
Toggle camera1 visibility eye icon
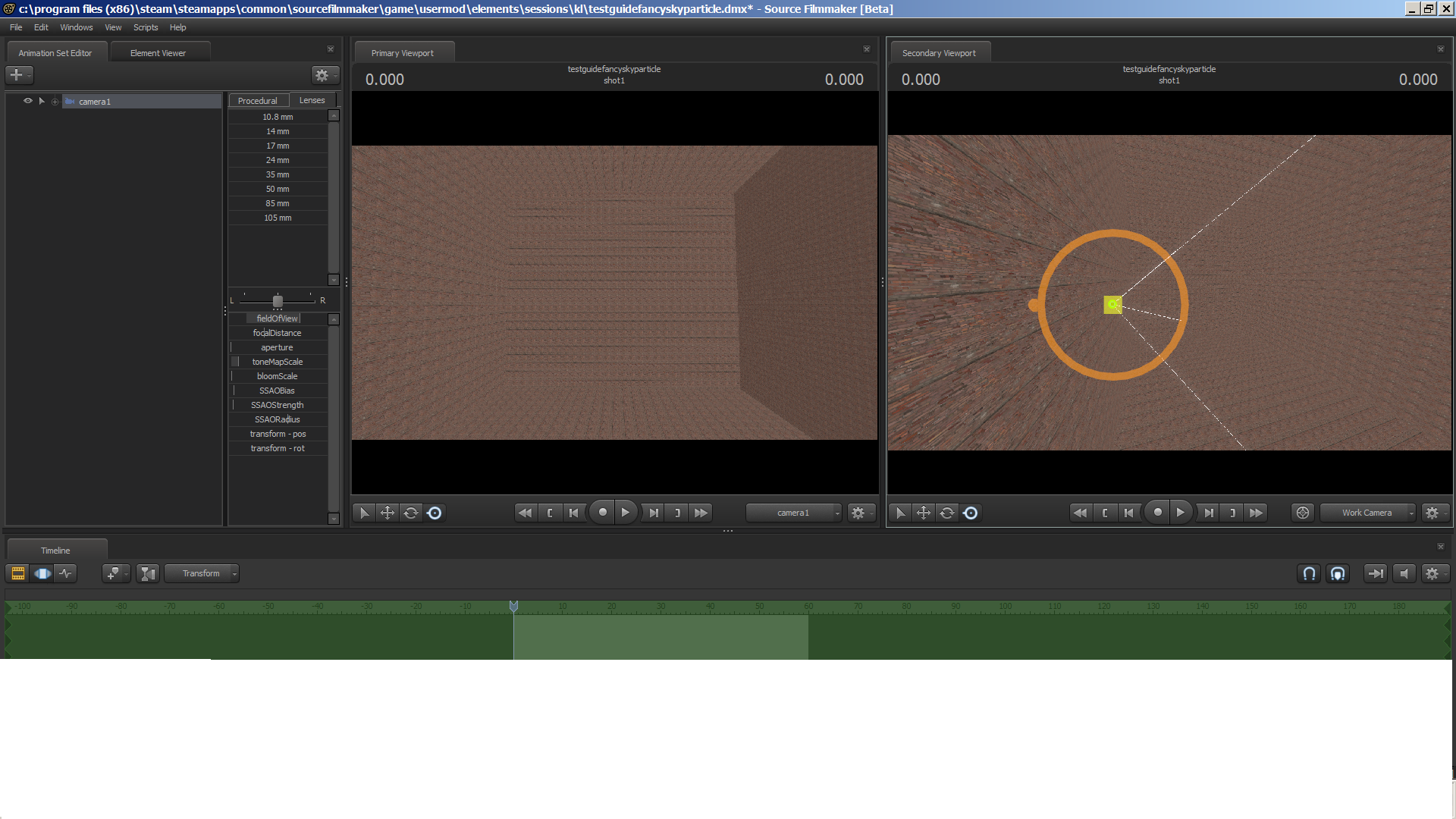28,101
